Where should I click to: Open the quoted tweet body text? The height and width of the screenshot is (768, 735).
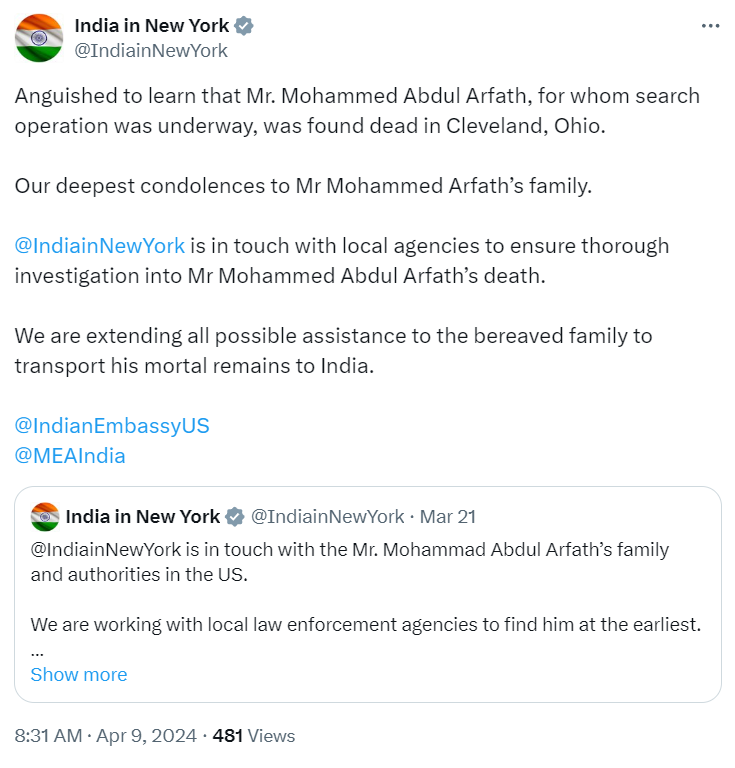pyautogui.click(x=365, y=587)
